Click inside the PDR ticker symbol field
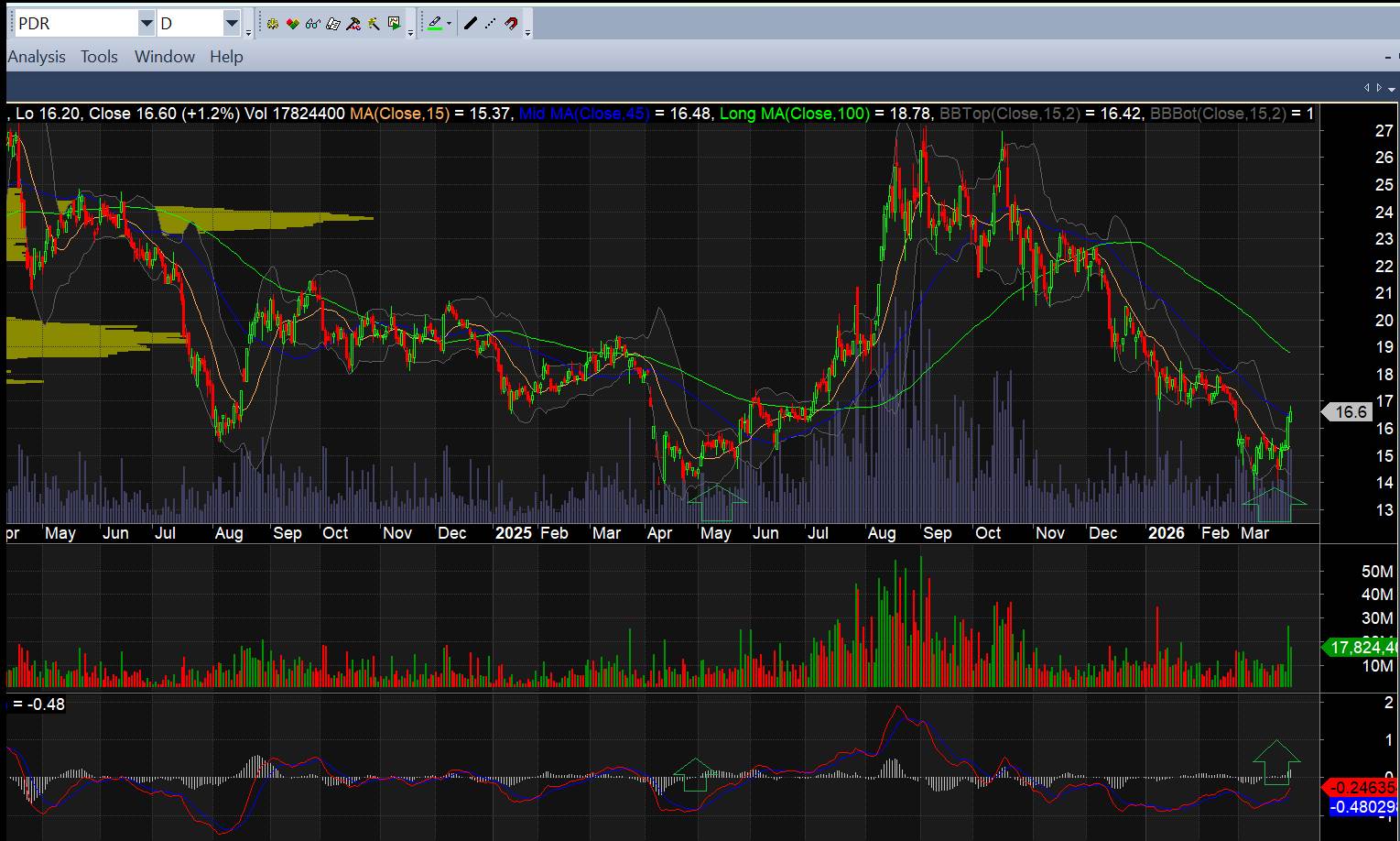 point(75,24)
